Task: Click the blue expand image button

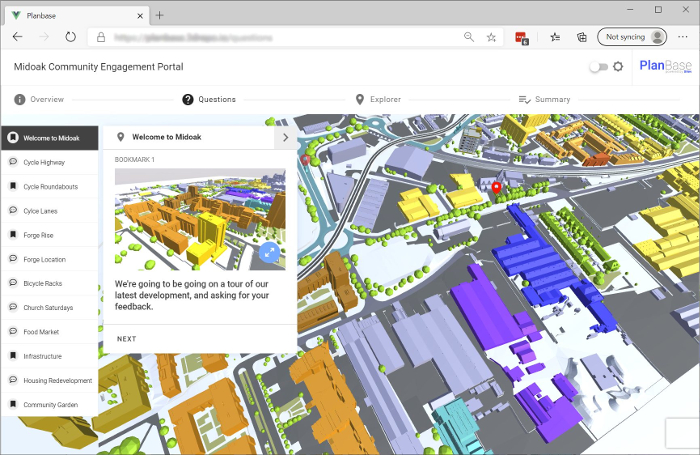Action: [269, 253]
